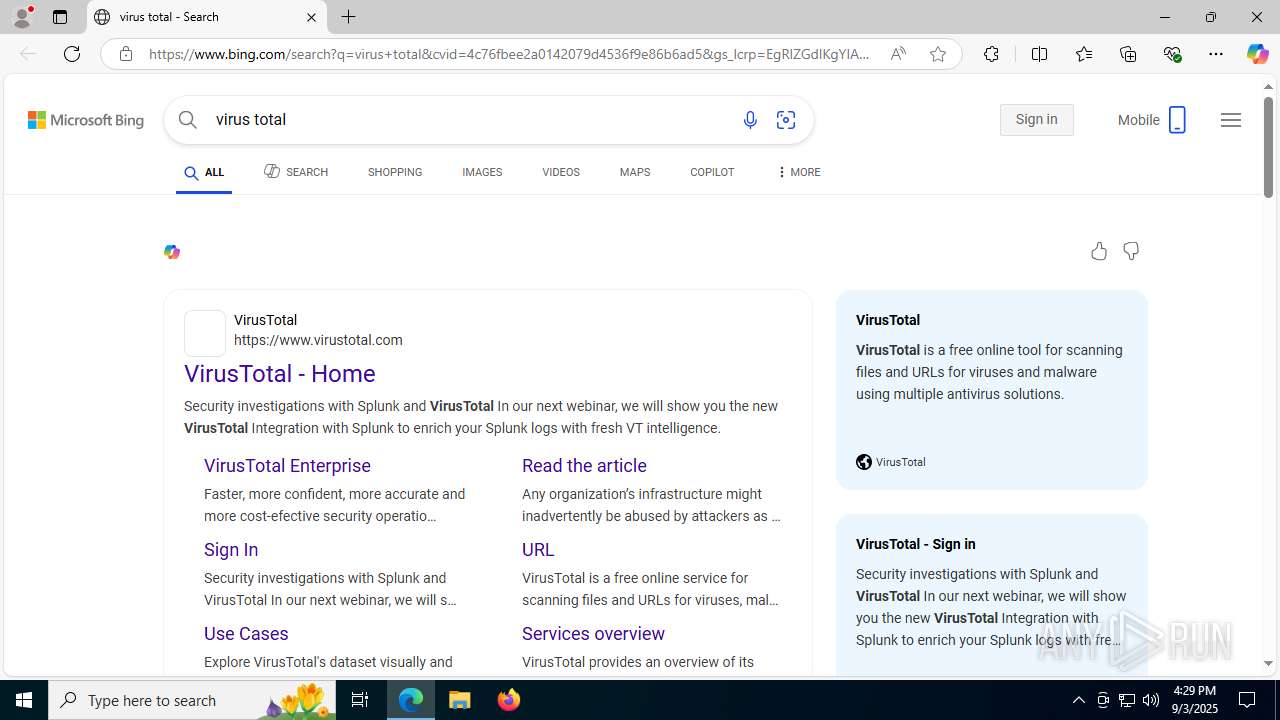
Task: Toggle Split screen view
Action: click(x=1039, y=54)
